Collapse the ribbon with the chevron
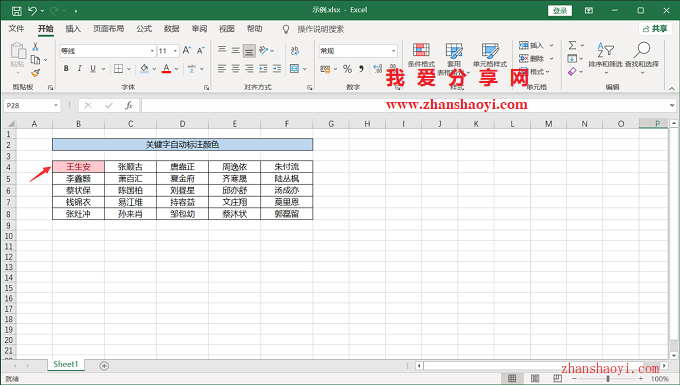680x385 pixels. [x=672, y=88]
